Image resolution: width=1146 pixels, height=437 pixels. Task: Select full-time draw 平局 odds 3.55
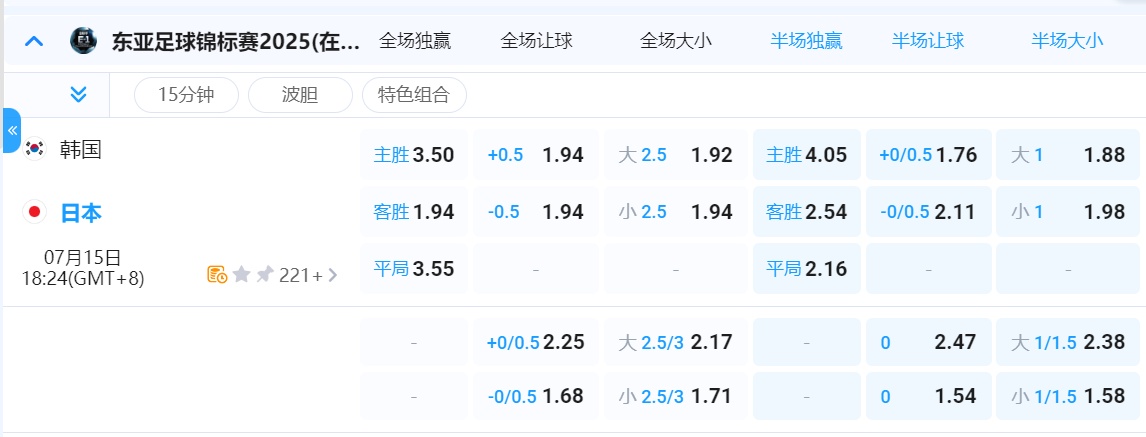(414, 269)
